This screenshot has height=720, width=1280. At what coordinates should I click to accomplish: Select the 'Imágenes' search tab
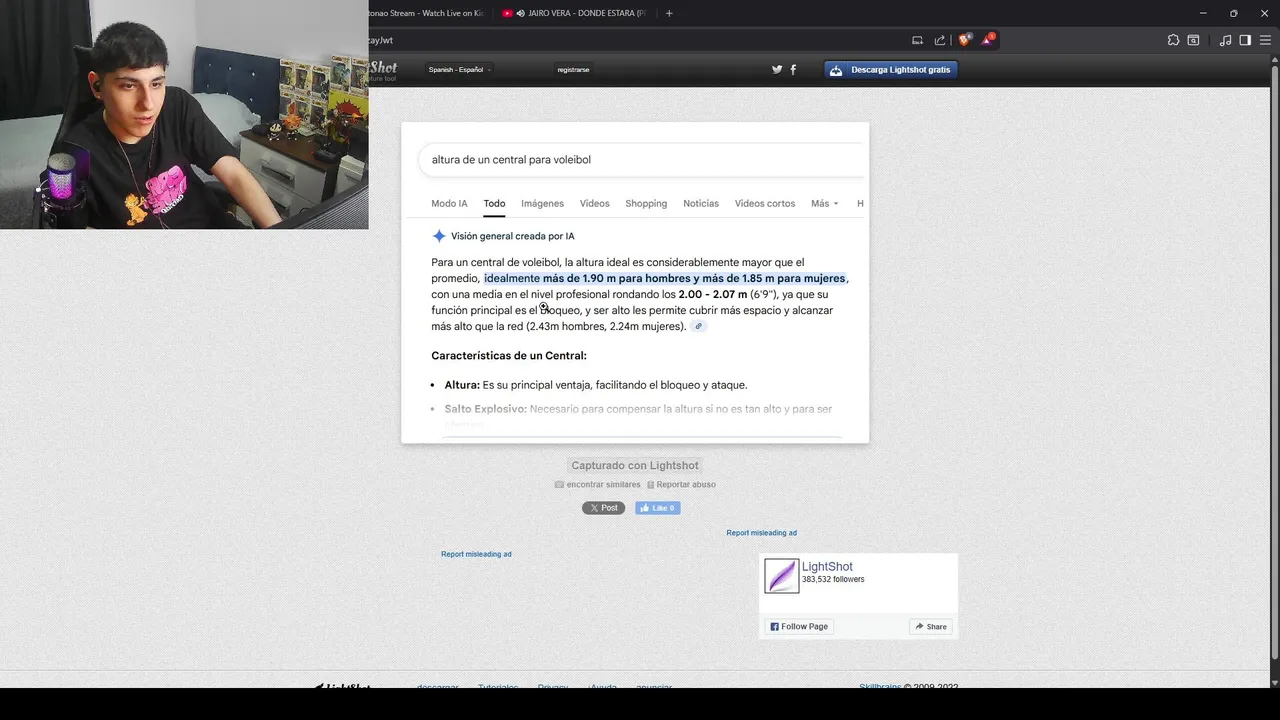point(542,203)
